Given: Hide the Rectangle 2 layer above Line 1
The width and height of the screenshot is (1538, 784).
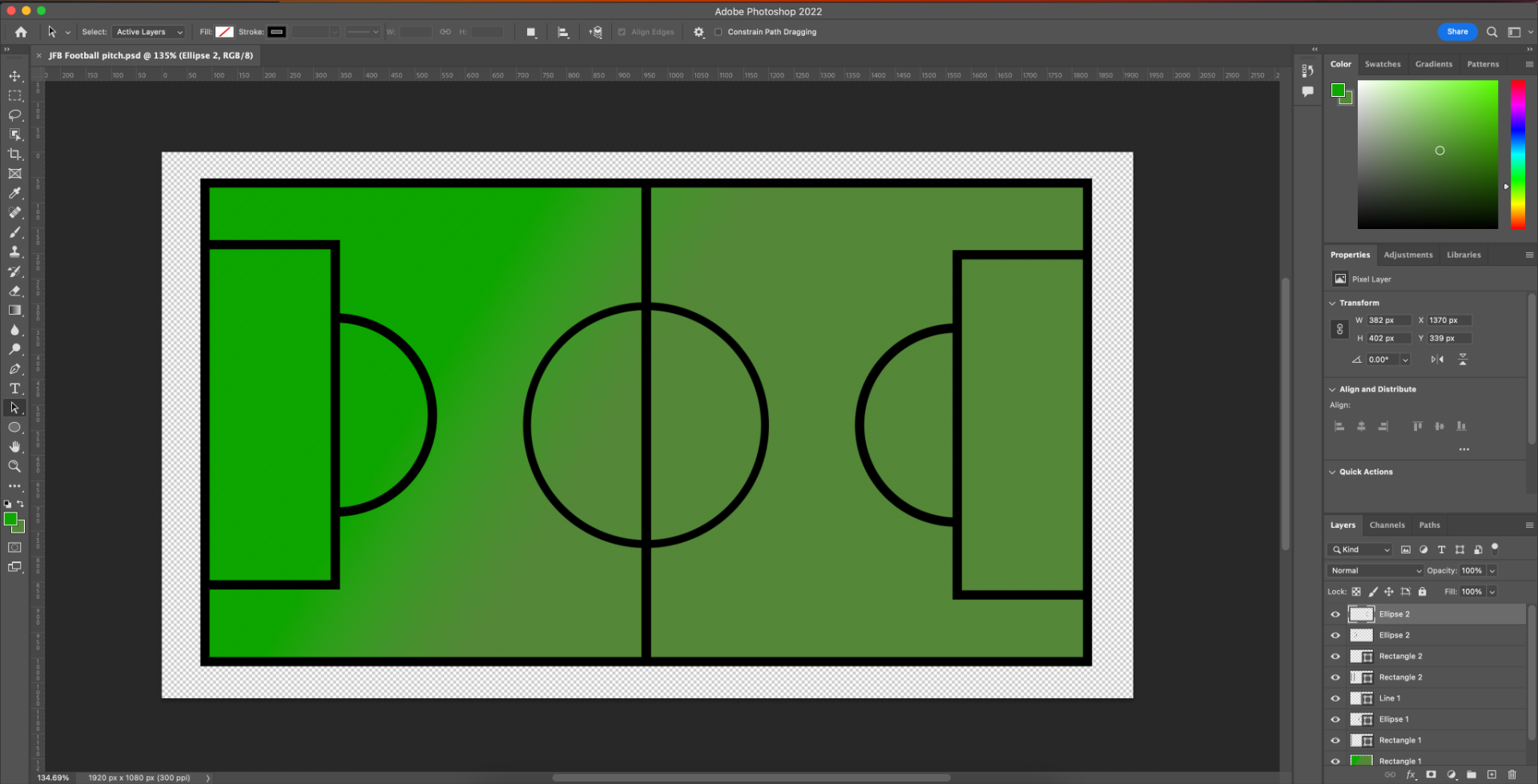Looking at the screenshot, I should coord(1335,677).
